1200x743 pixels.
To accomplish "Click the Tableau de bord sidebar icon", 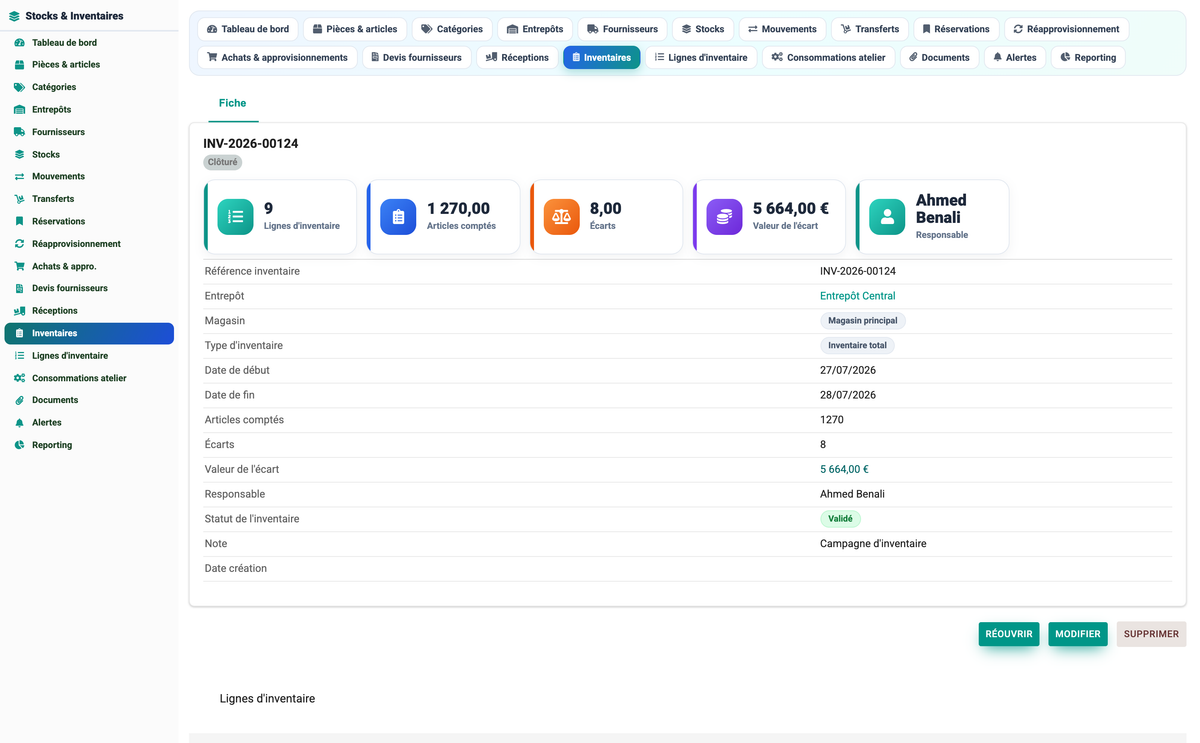I will 19,43.
